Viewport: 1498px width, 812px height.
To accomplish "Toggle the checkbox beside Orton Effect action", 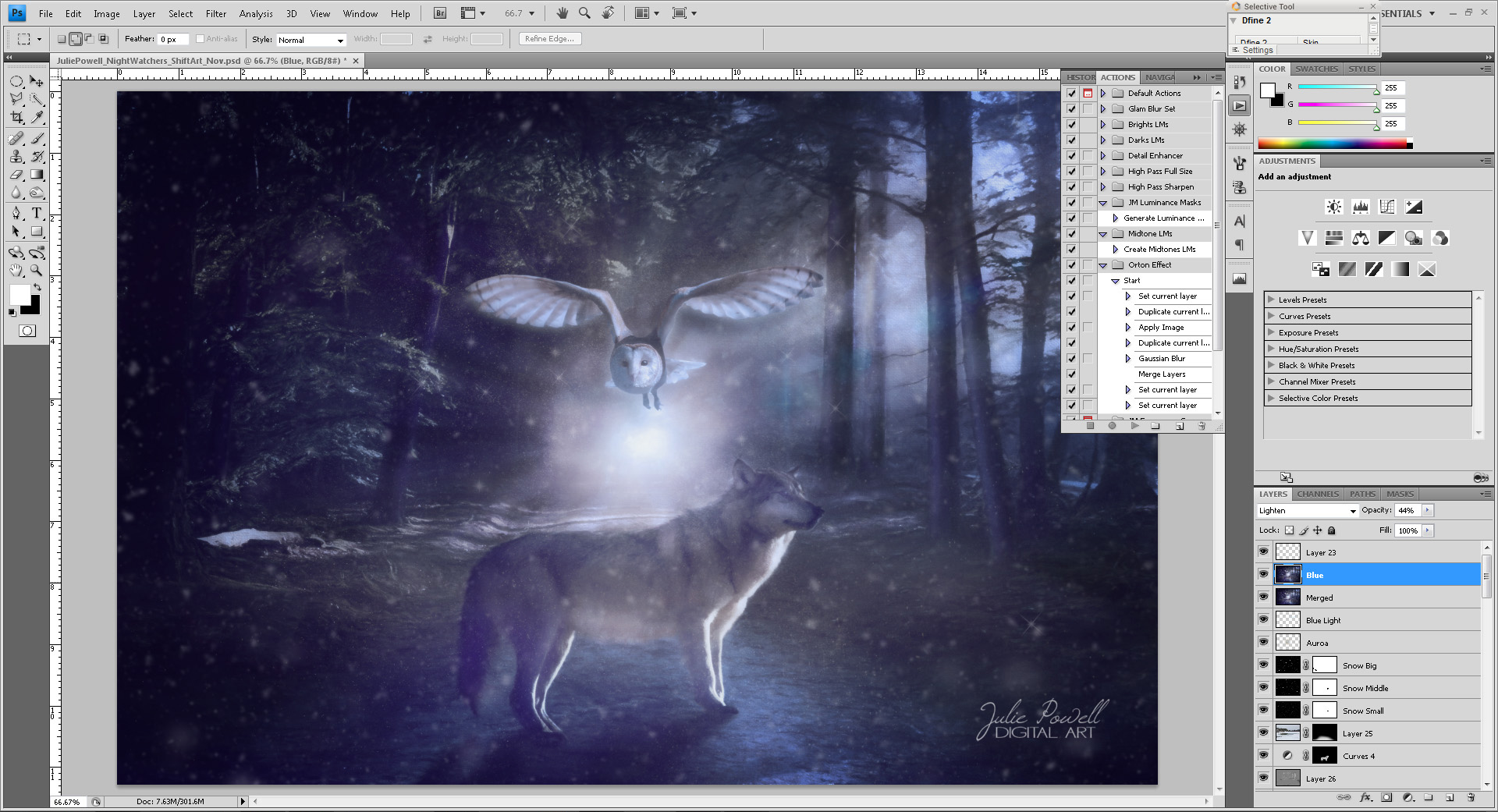I will click(x=1071, y=264).
